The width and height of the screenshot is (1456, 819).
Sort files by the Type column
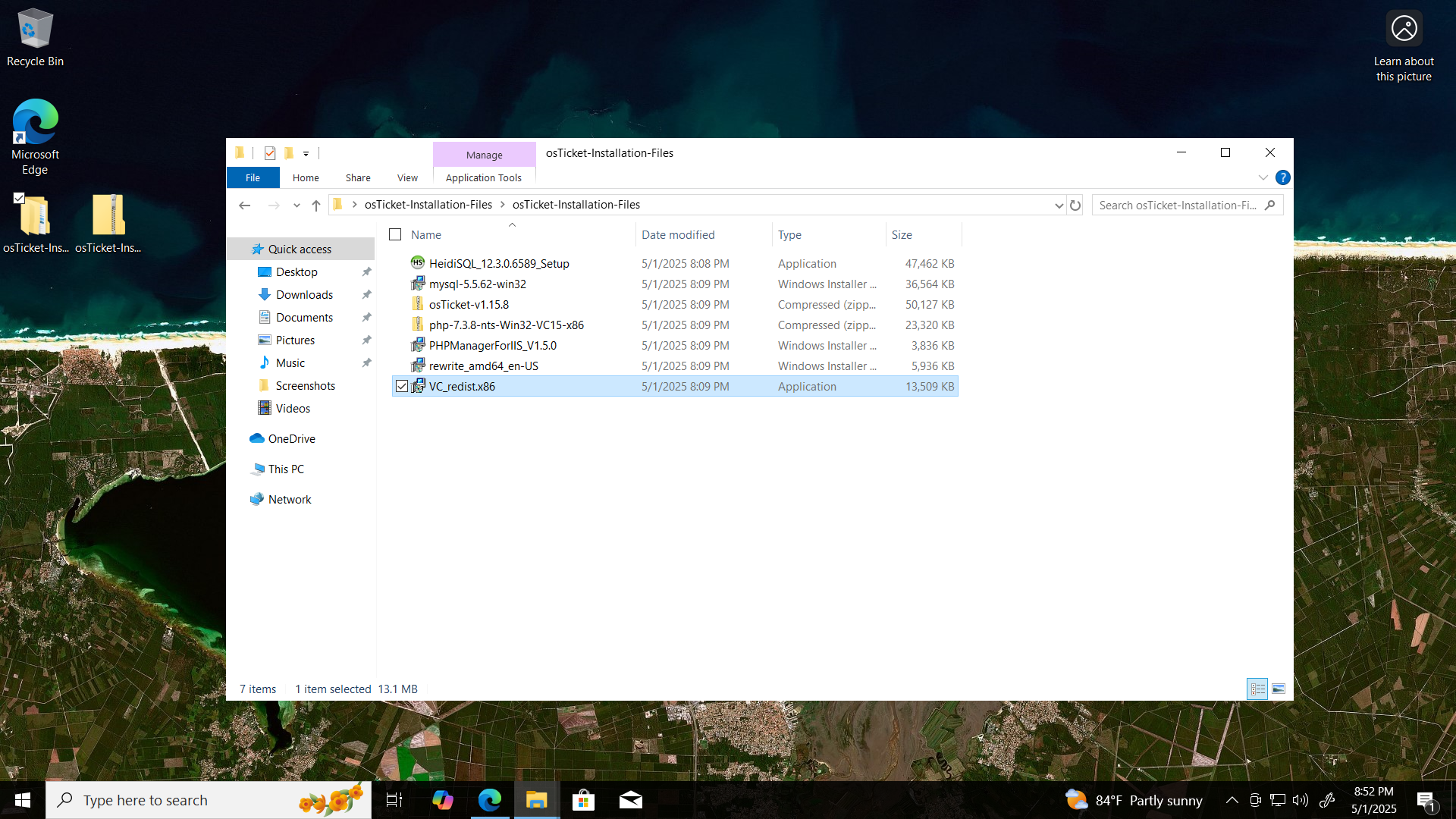829,234
